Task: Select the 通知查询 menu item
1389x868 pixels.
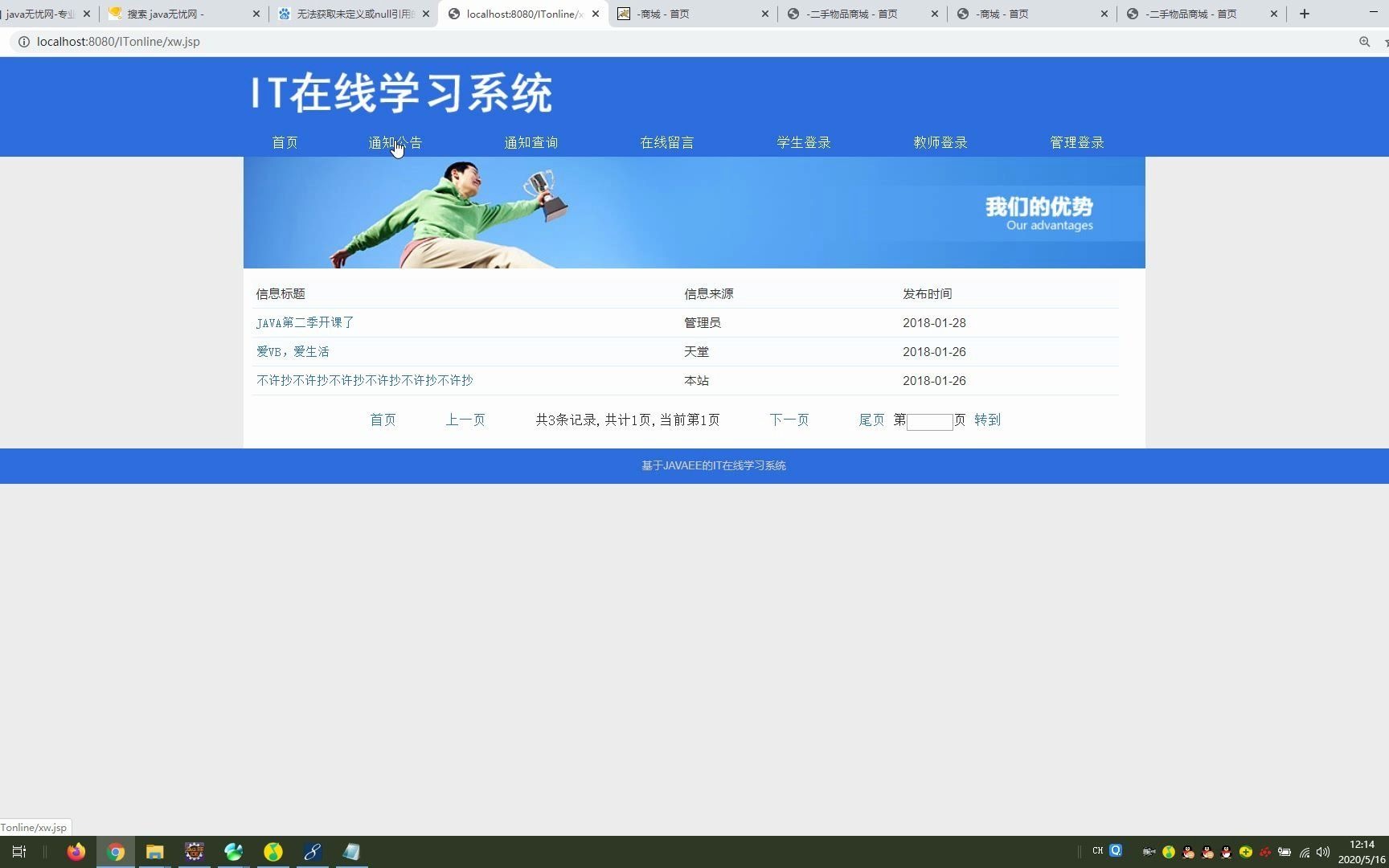Action: (x=531, y=142)
